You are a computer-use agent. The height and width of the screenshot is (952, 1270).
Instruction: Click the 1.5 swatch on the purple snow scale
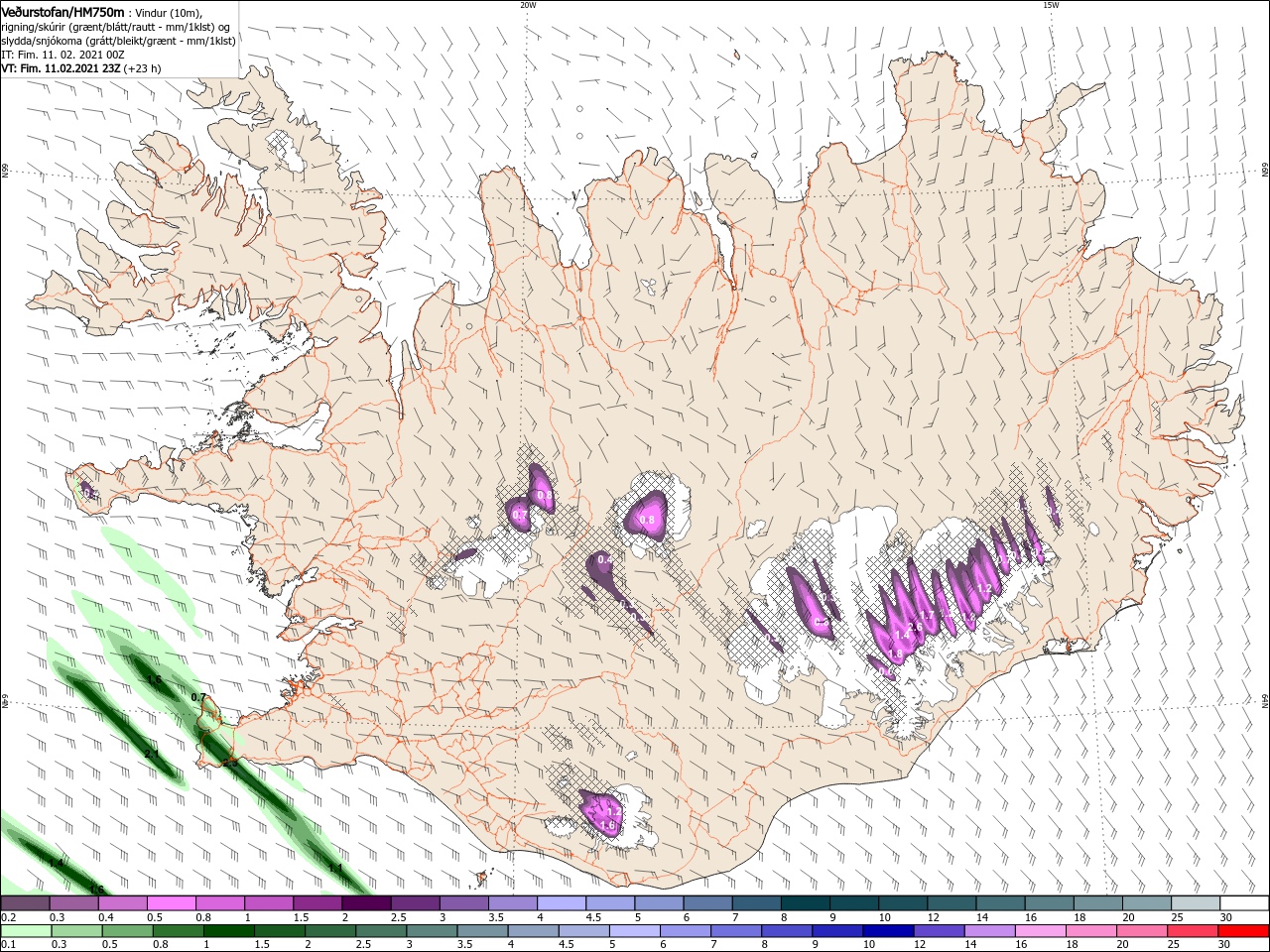[x=317, y=903]
